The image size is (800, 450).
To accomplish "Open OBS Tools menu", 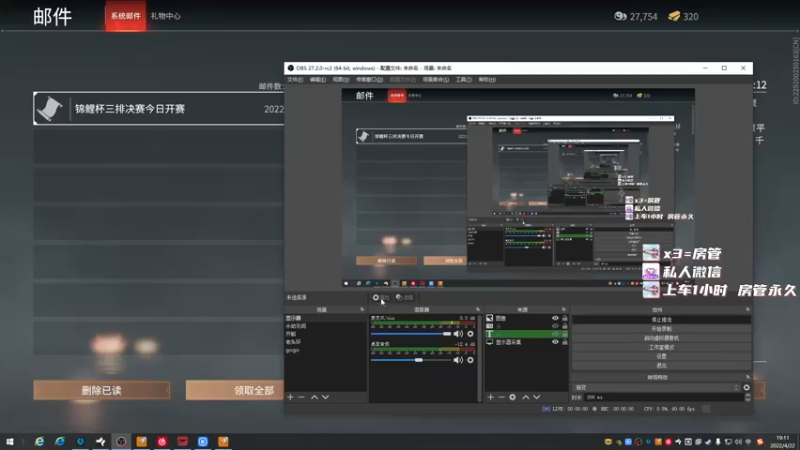I will [463, 80].
